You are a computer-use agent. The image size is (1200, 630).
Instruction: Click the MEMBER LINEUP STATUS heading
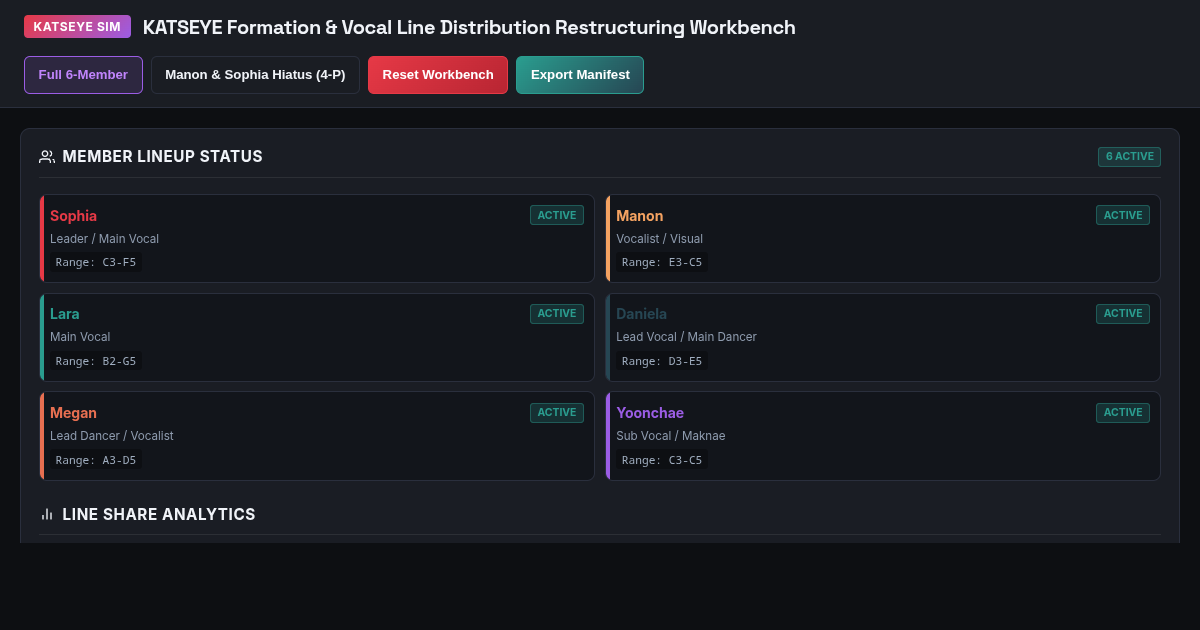click(162, 157)
